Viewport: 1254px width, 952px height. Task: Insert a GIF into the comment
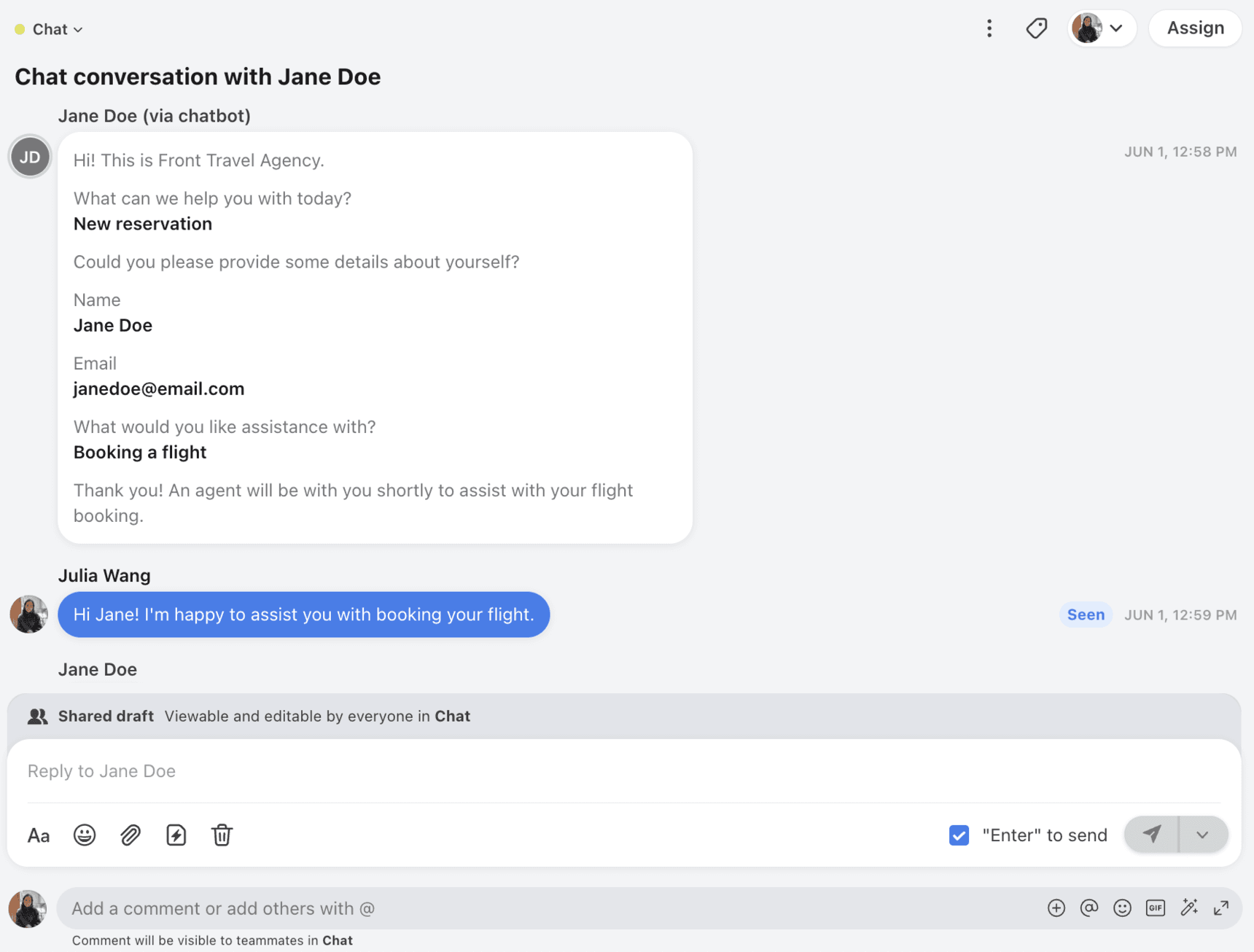pyautogui.click(x=1155, y=908)
